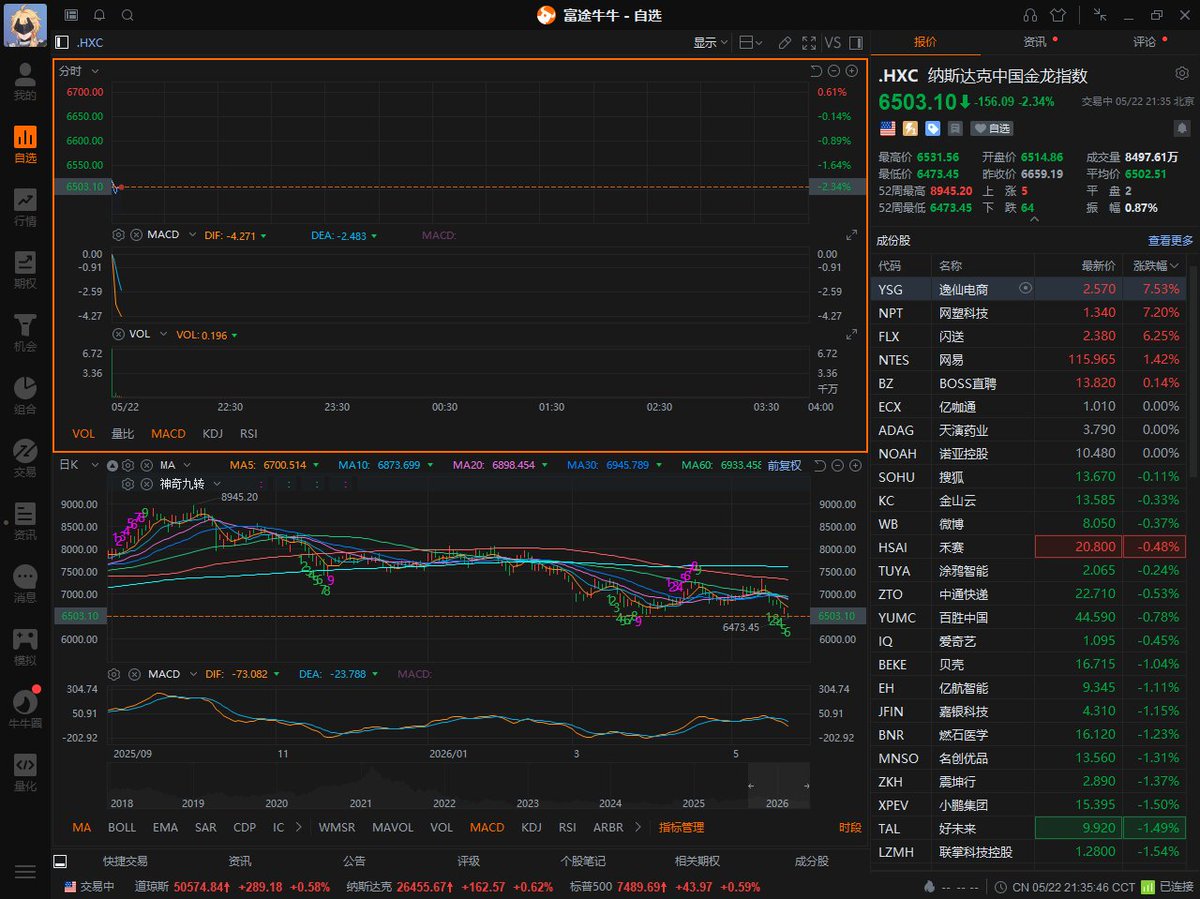1200x899 pixels.
Task: Click the search magnifier in the title bar
Action: coord(127,15)
